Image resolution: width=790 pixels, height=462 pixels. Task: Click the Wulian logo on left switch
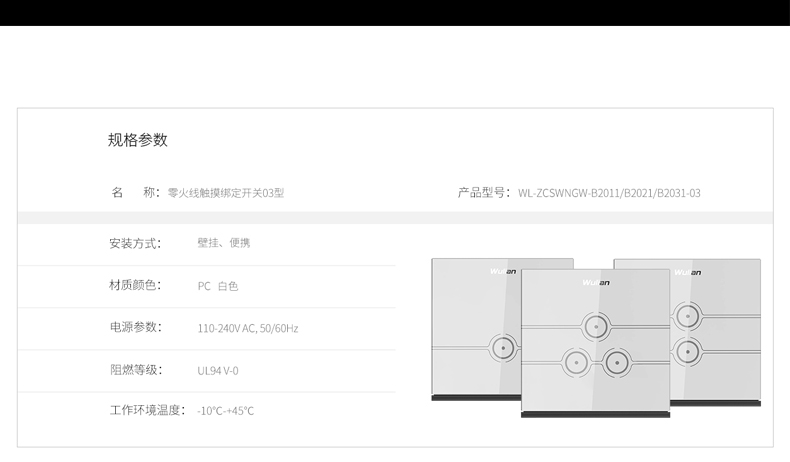503,272
